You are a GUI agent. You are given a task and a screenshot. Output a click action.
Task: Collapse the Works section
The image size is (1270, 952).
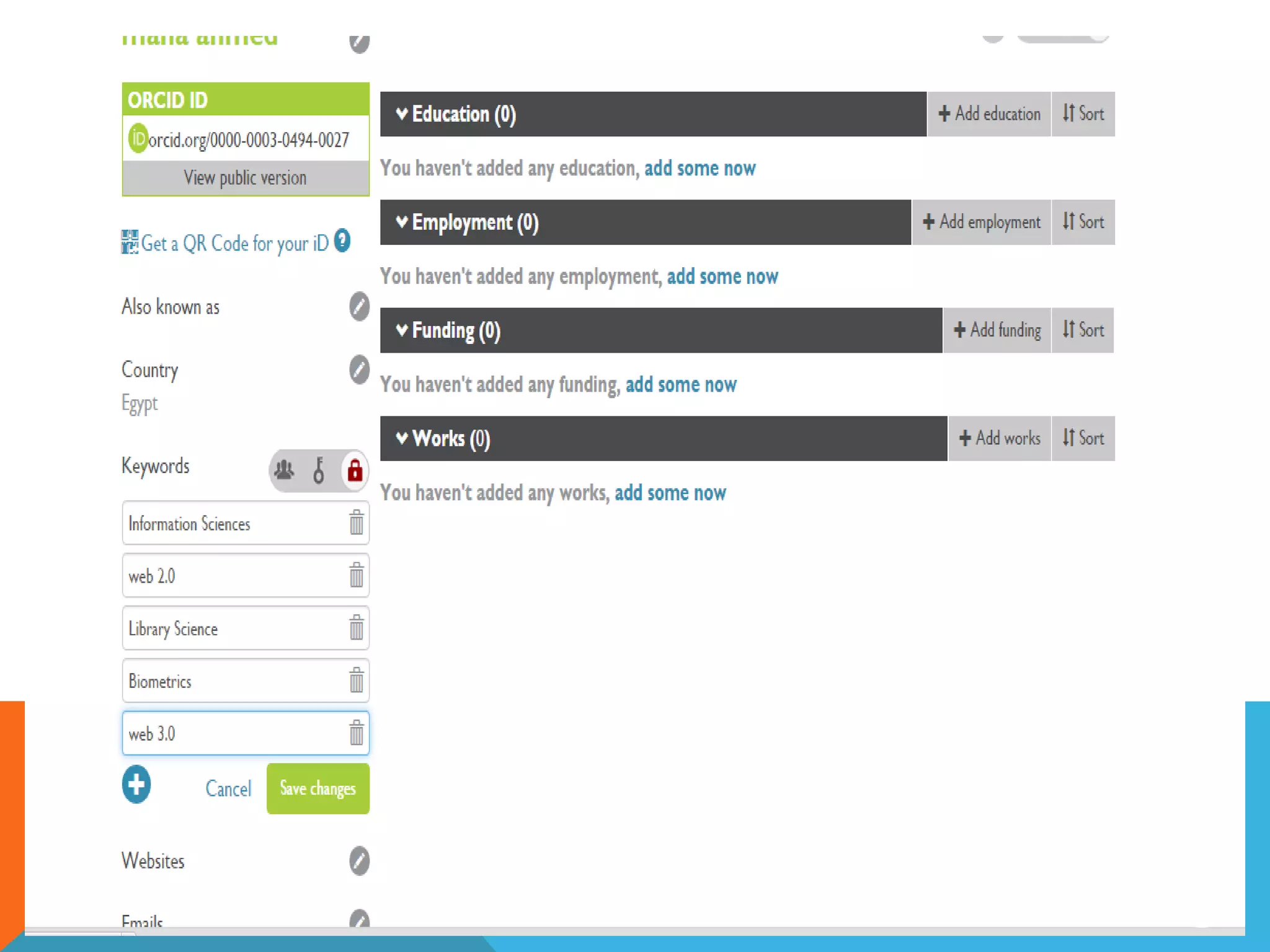(x=402, y=438)
